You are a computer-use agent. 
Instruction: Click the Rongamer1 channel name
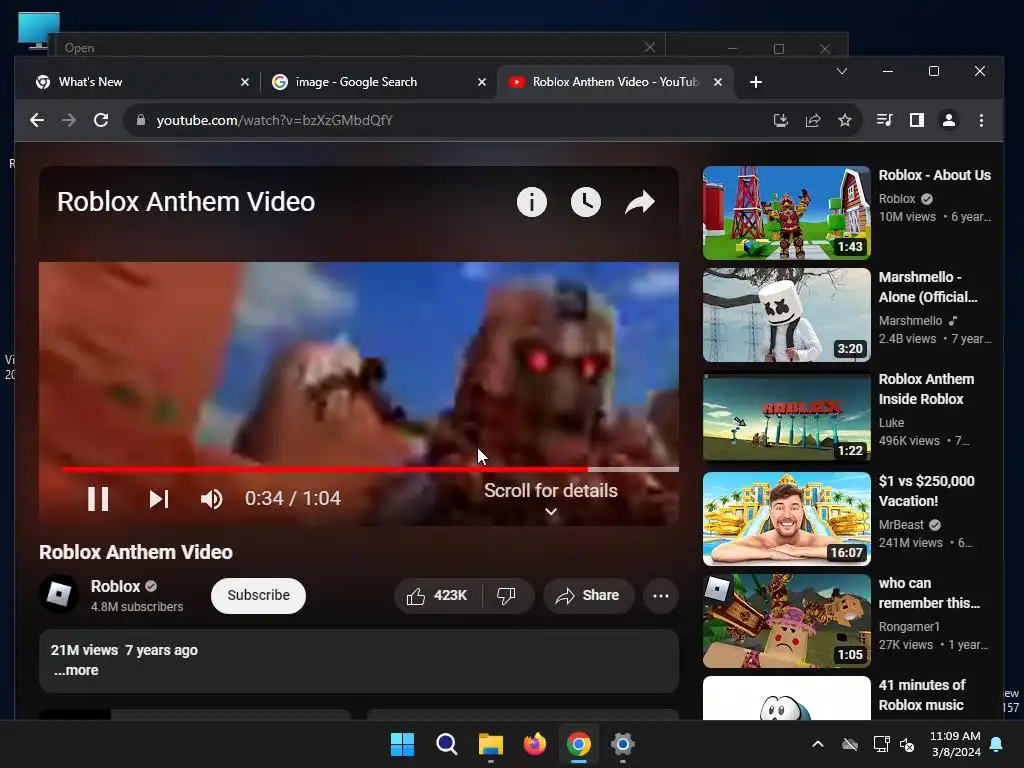click(x=909, y=627)
